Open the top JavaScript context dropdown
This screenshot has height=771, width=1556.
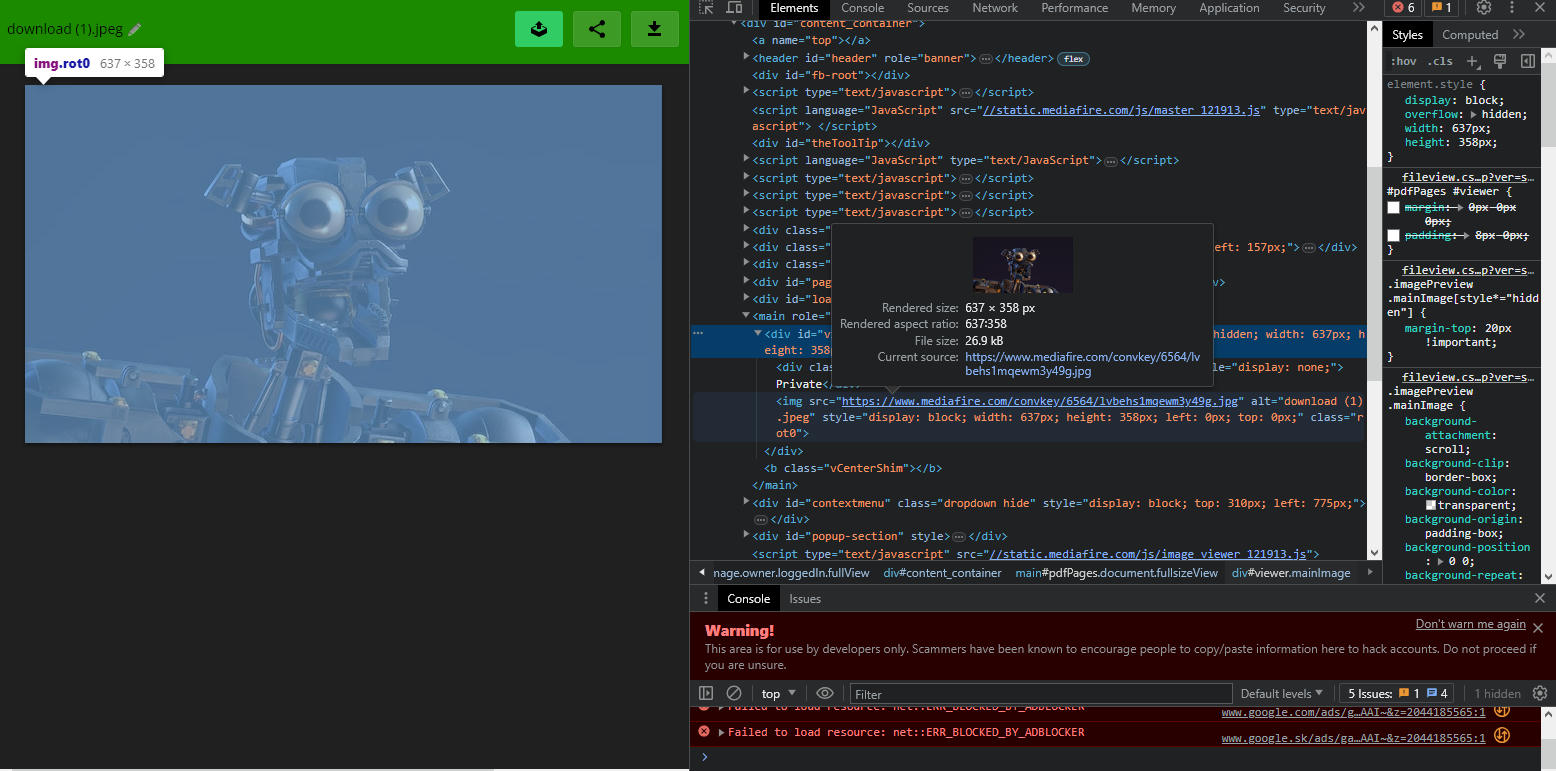click(779, 694)
